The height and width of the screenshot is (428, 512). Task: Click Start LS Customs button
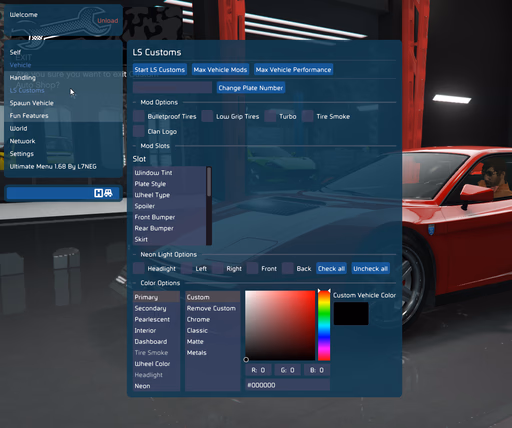click(x=160, y=69)
